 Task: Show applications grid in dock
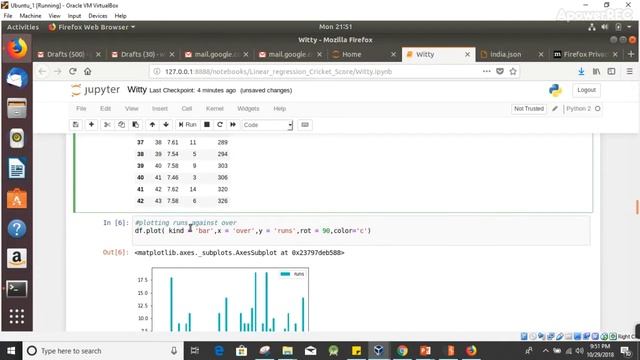point(17,316)
